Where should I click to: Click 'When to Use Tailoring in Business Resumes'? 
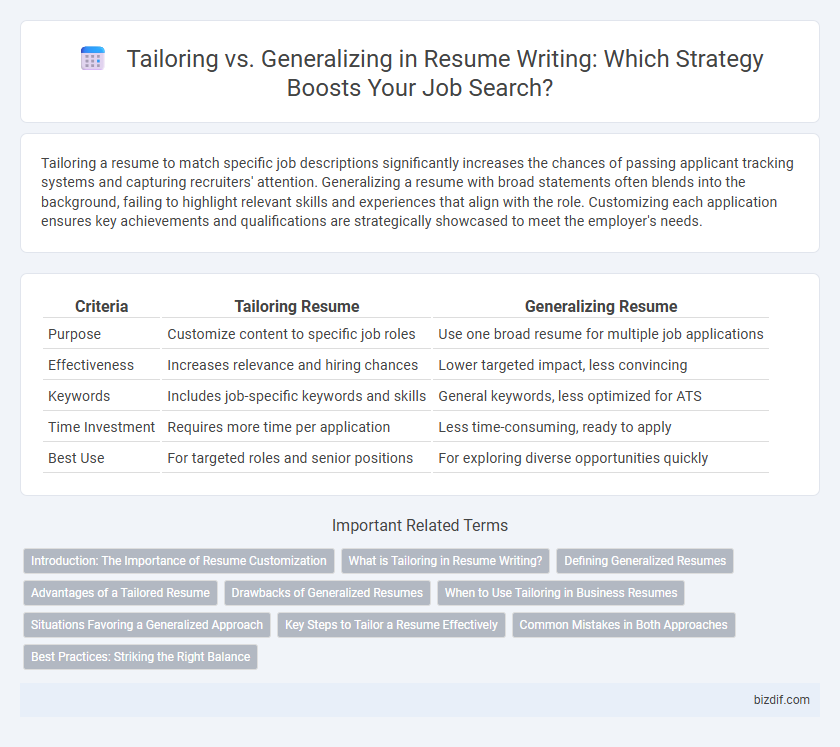click(x=561, y=593)
